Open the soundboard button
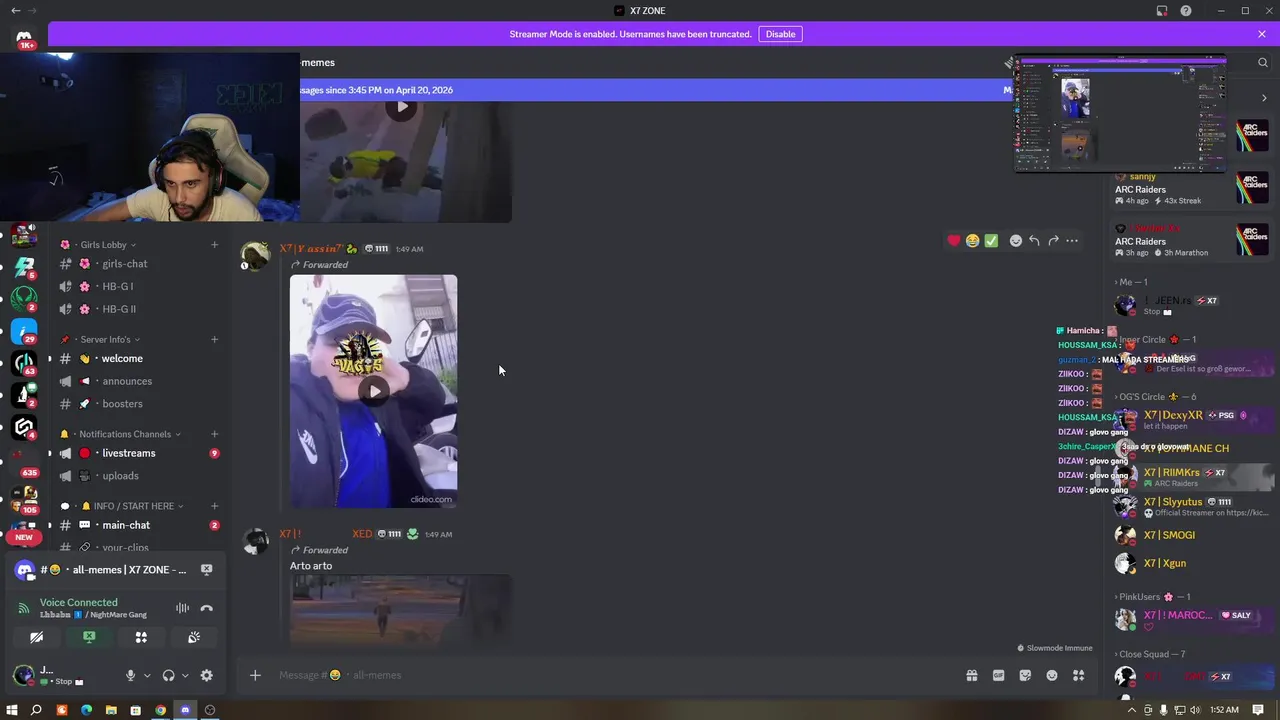 click(194, 637)
